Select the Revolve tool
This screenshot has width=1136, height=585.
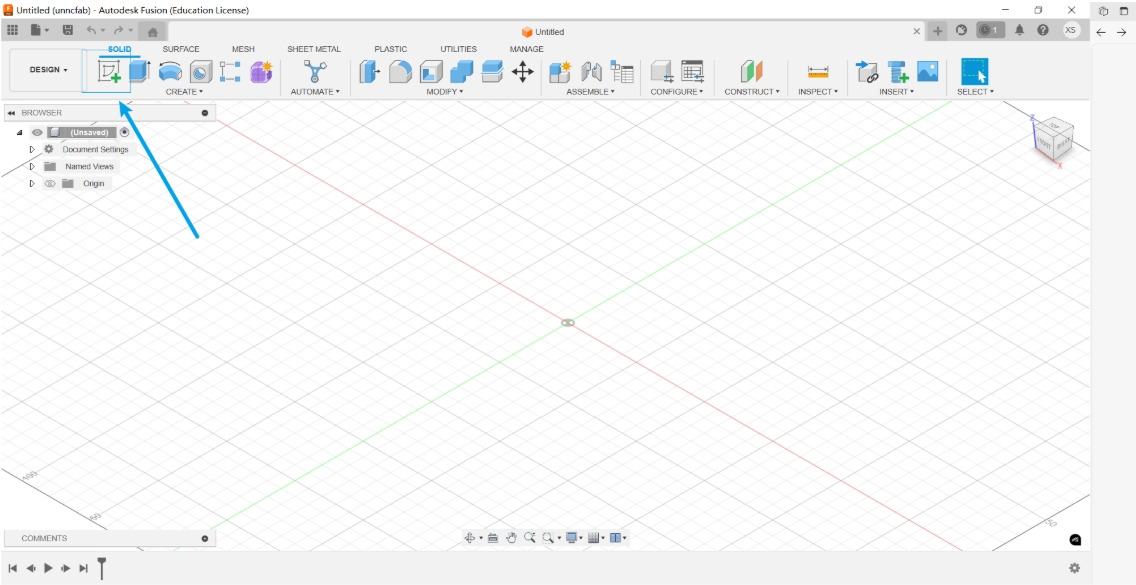[170, 72]
